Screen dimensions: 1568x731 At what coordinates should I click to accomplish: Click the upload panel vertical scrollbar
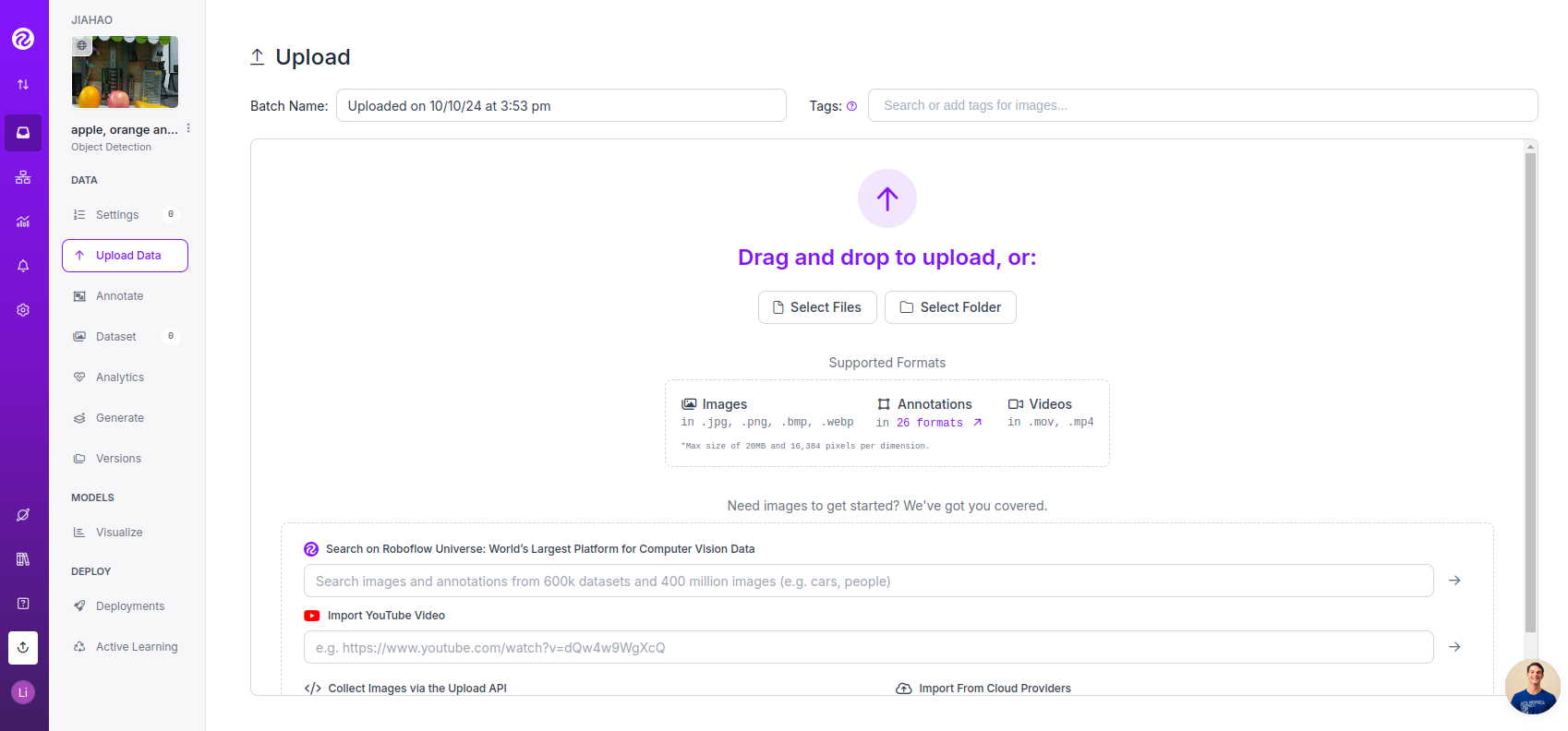tap(1530, 392)
